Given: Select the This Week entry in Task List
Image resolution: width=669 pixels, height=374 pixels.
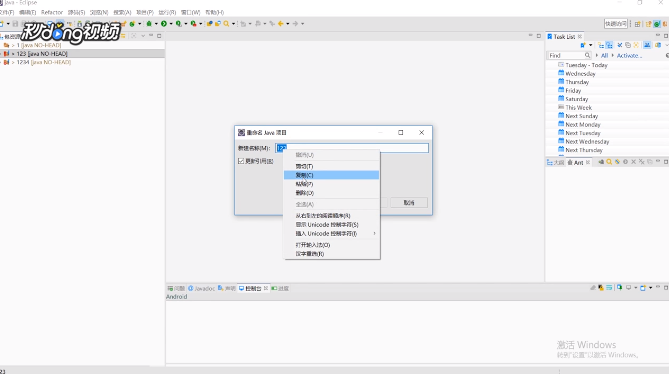Looking at the screenshot, I should (579, 107).
